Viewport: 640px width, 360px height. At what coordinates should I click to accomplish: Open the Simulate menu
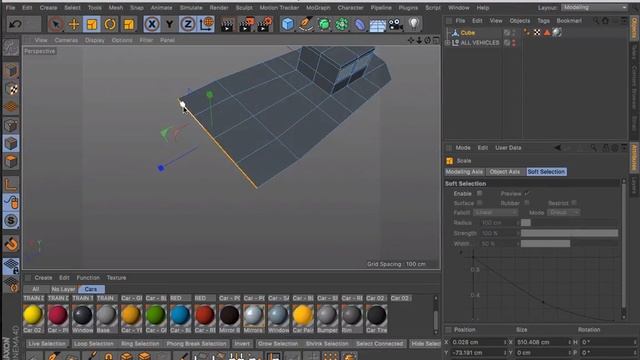[191, 8]
